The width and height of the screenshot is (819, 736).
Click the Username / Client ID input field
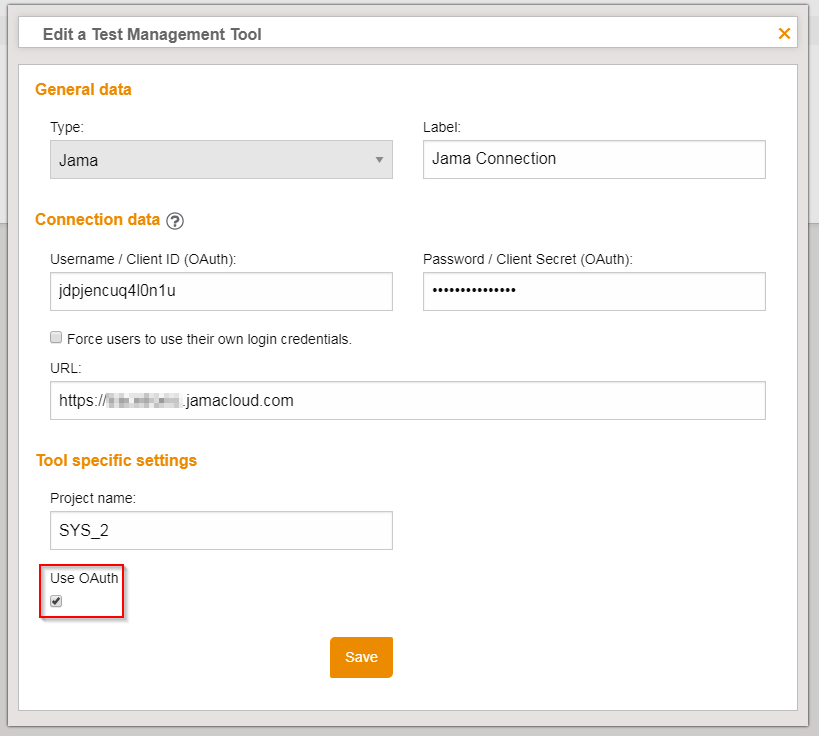click(x=221, y=292)
